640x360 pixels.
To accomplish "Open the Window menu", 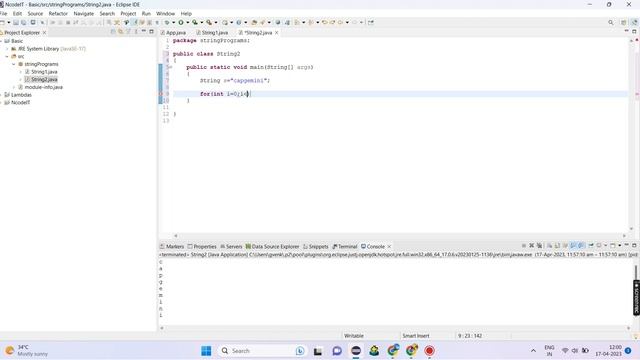I will tap(165, 13).
